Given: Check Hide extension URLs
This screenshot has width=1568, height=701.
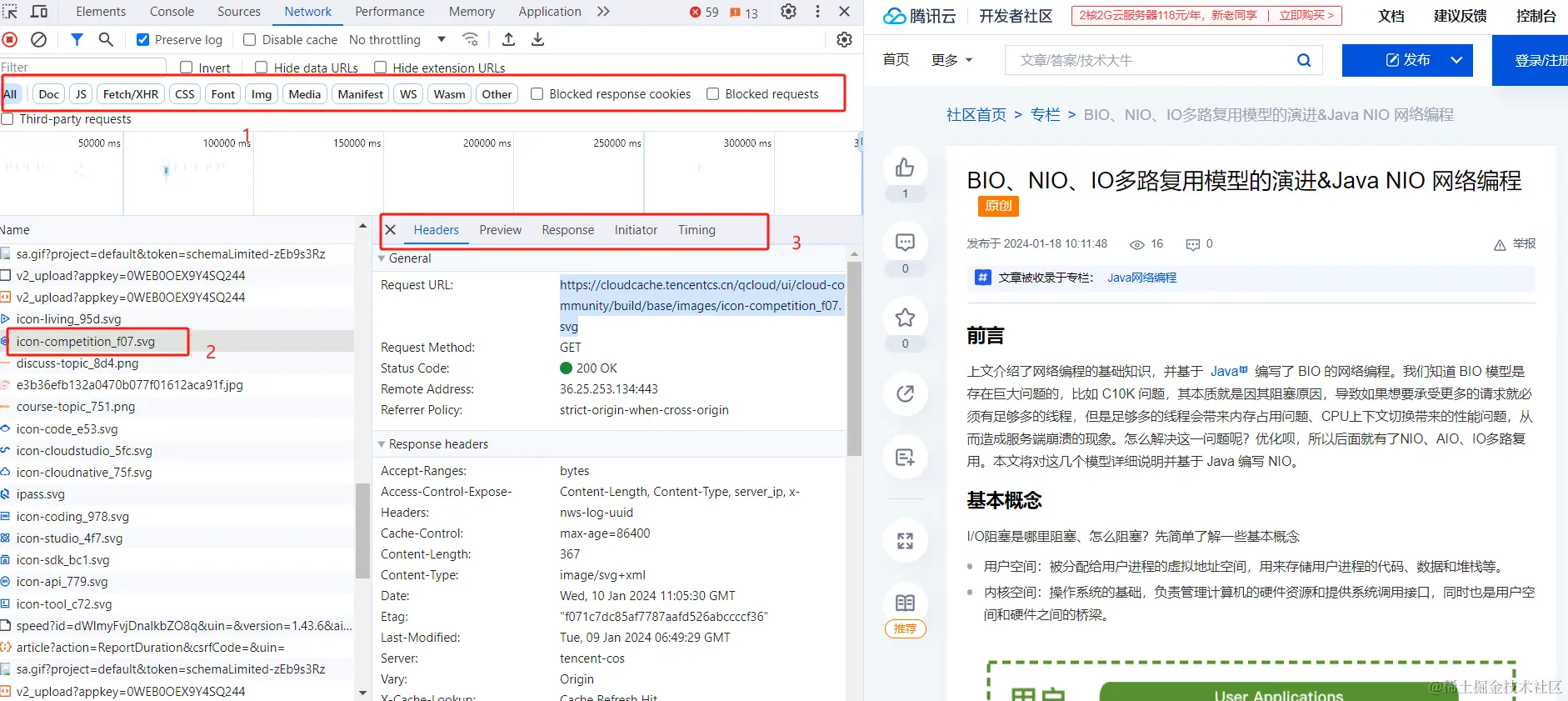Looking at the screenshot, I should click(380, 68).
